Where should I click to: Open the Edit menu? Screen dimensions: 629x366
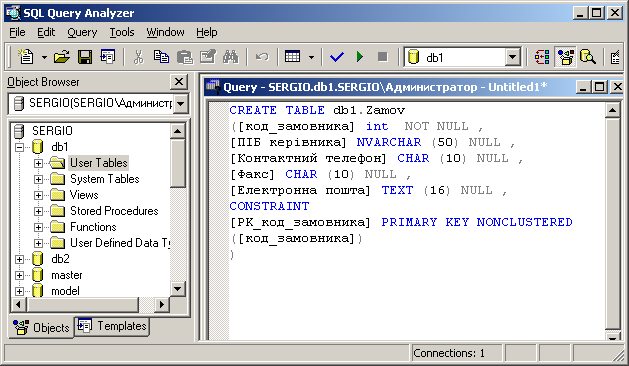(46, 32)
